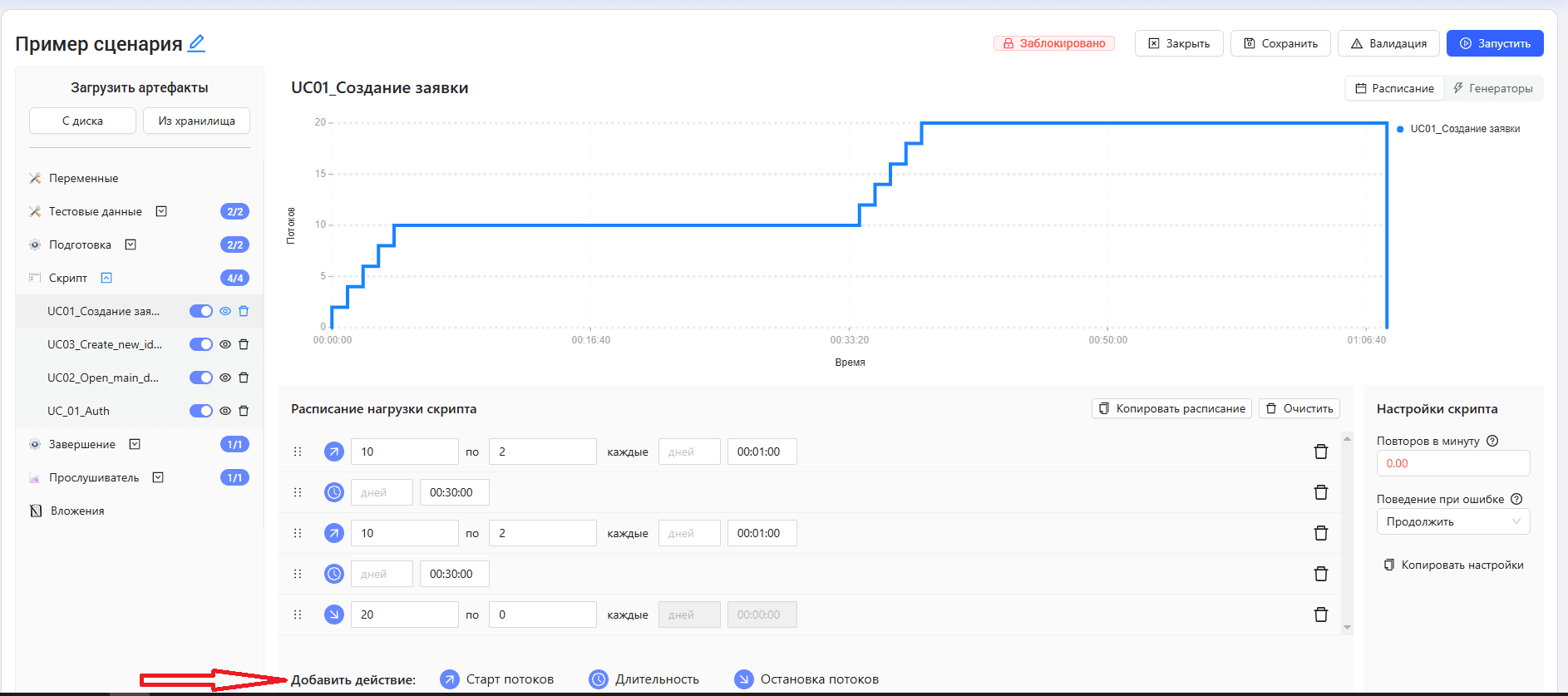The image size is (1568, 696).
Task: Click the pencil icon beside scenario title
Action: (x=196, y=43)
